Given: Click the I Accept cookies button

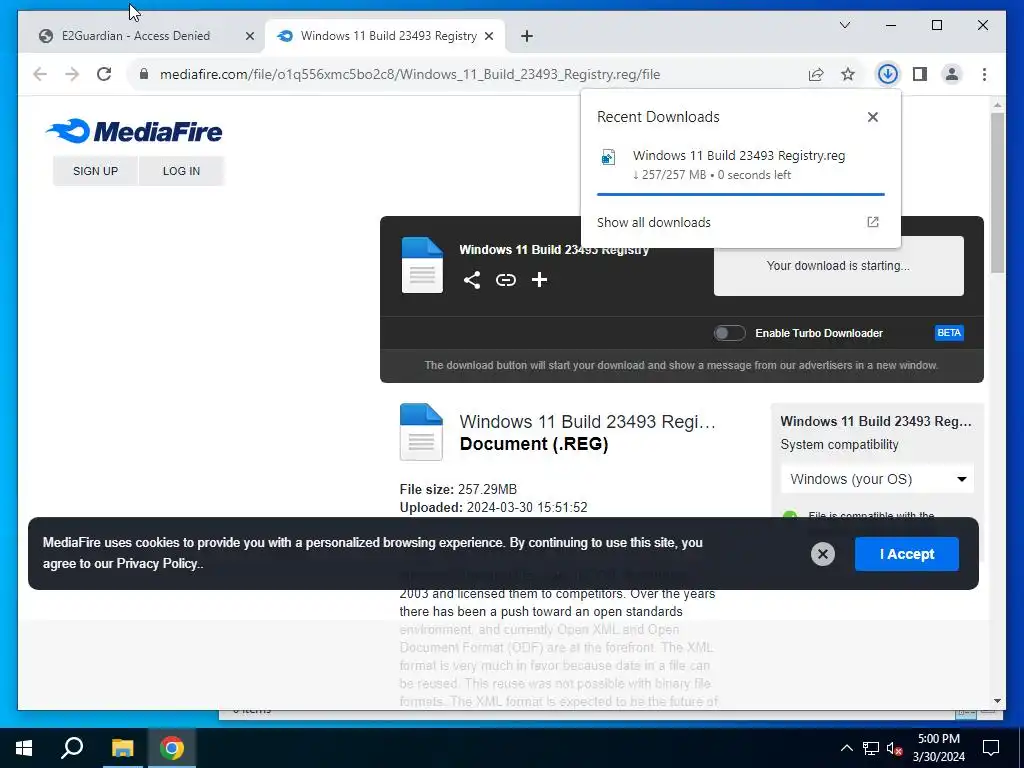Looking at the screenshot, I should (x=906, y=554).
